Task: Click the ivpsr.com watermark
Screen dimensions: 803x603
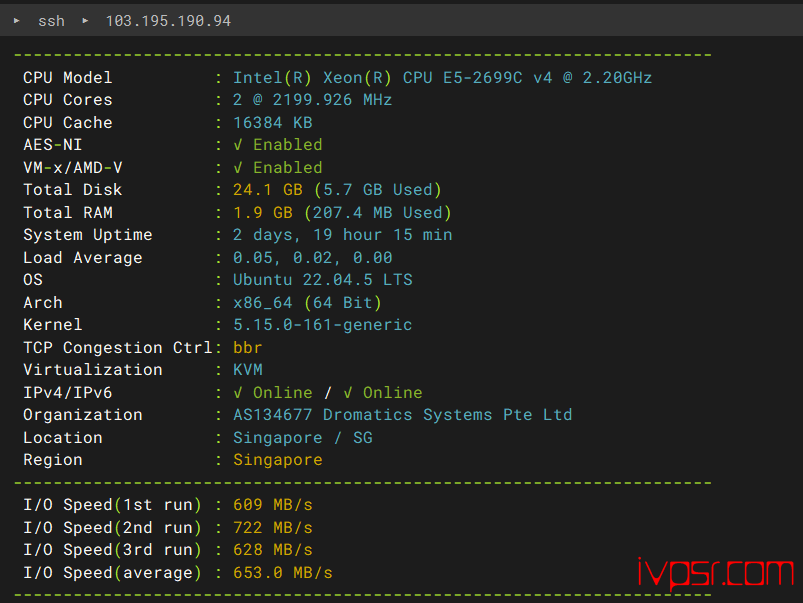Action: click(715, 573)
